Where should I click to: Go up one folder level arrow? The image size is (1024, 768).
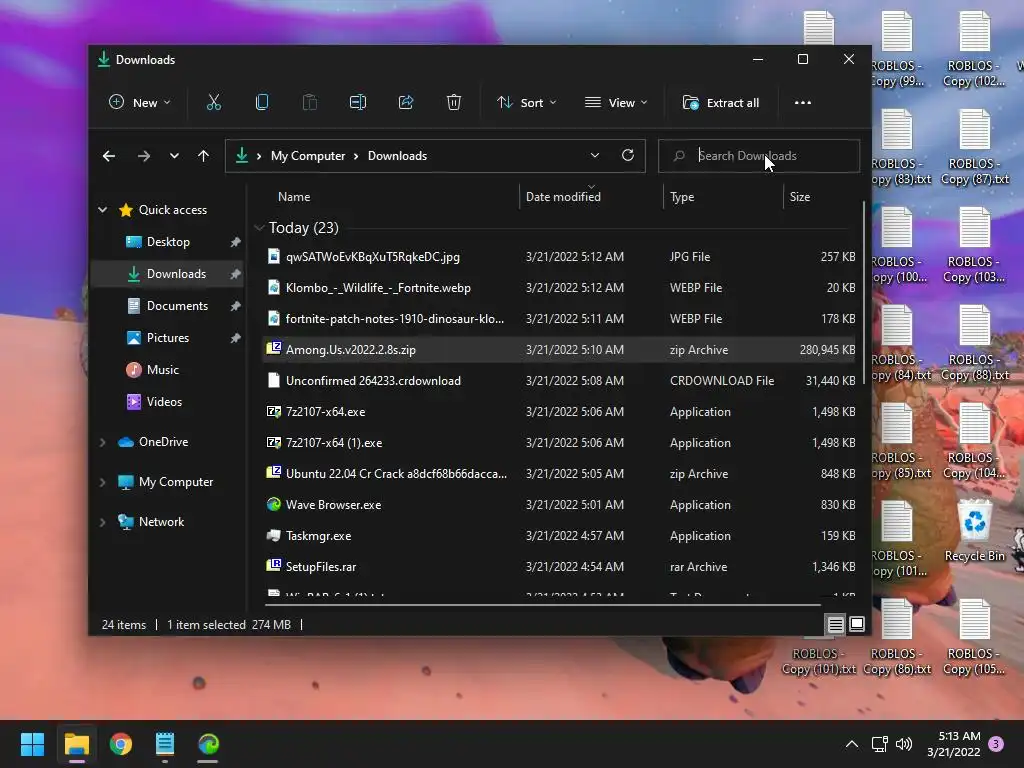tap(204, 156)
